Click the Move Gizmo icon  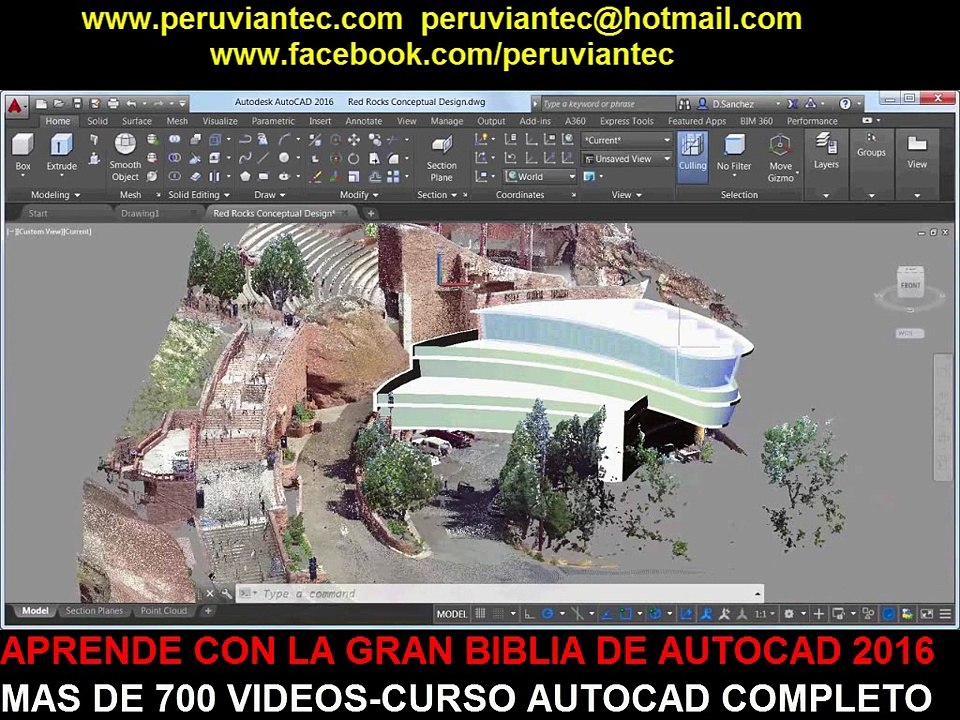click(781, 158)
